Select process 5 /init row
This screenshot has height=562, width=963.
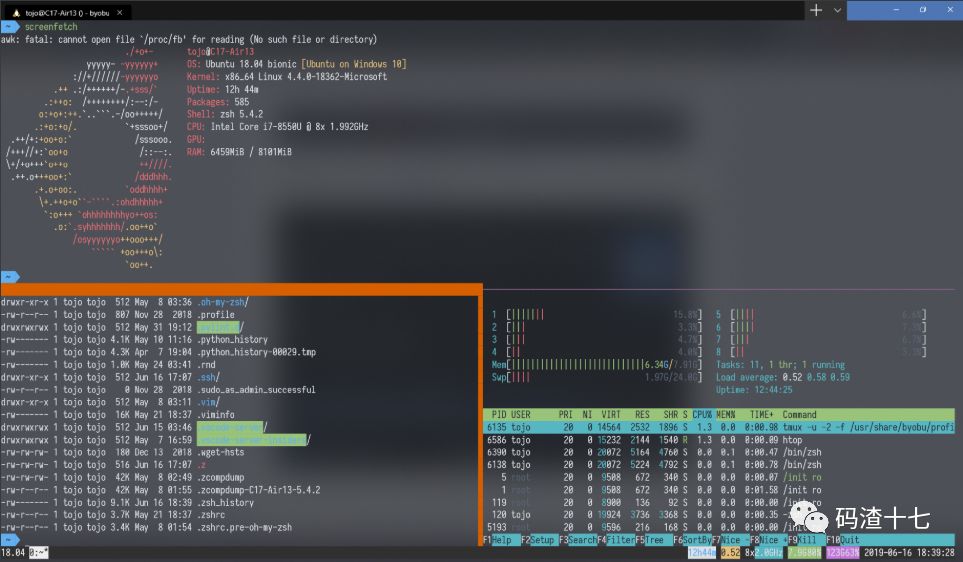(x=719, y=477)
